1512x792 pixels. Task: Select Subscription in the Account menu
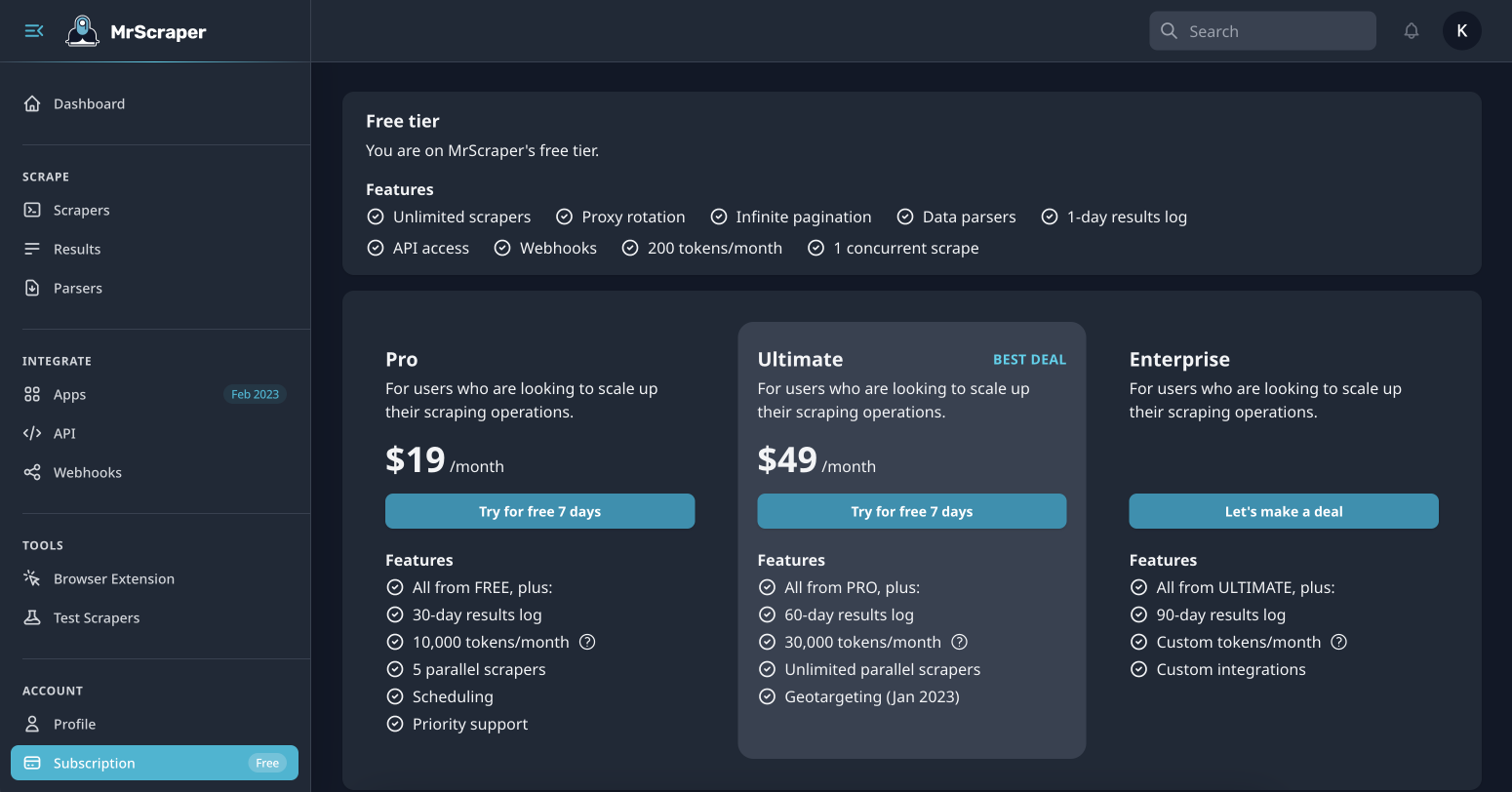click(x=93, y=763)
